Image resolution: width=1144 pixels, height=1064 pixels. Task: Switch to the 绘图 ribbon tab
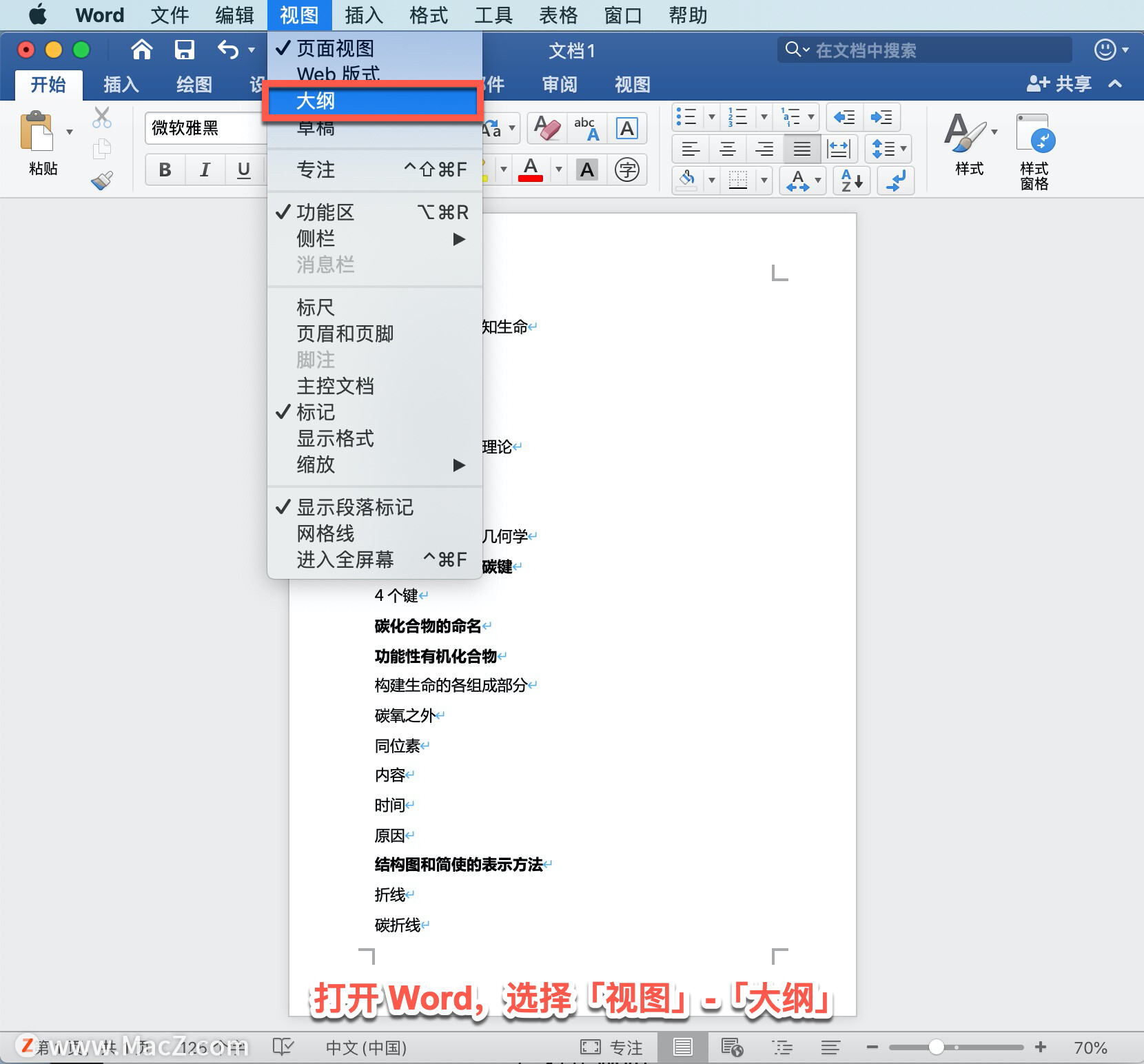tap(194, 85)
